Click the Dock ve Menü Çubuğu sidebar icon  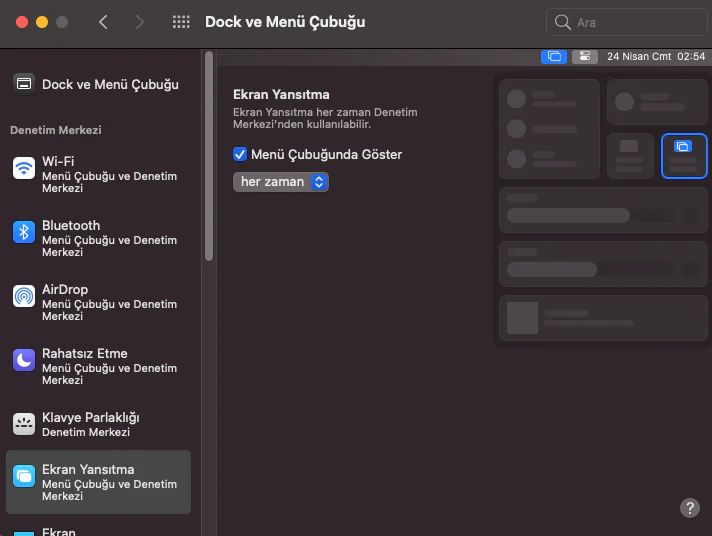[x=24, y=84]
